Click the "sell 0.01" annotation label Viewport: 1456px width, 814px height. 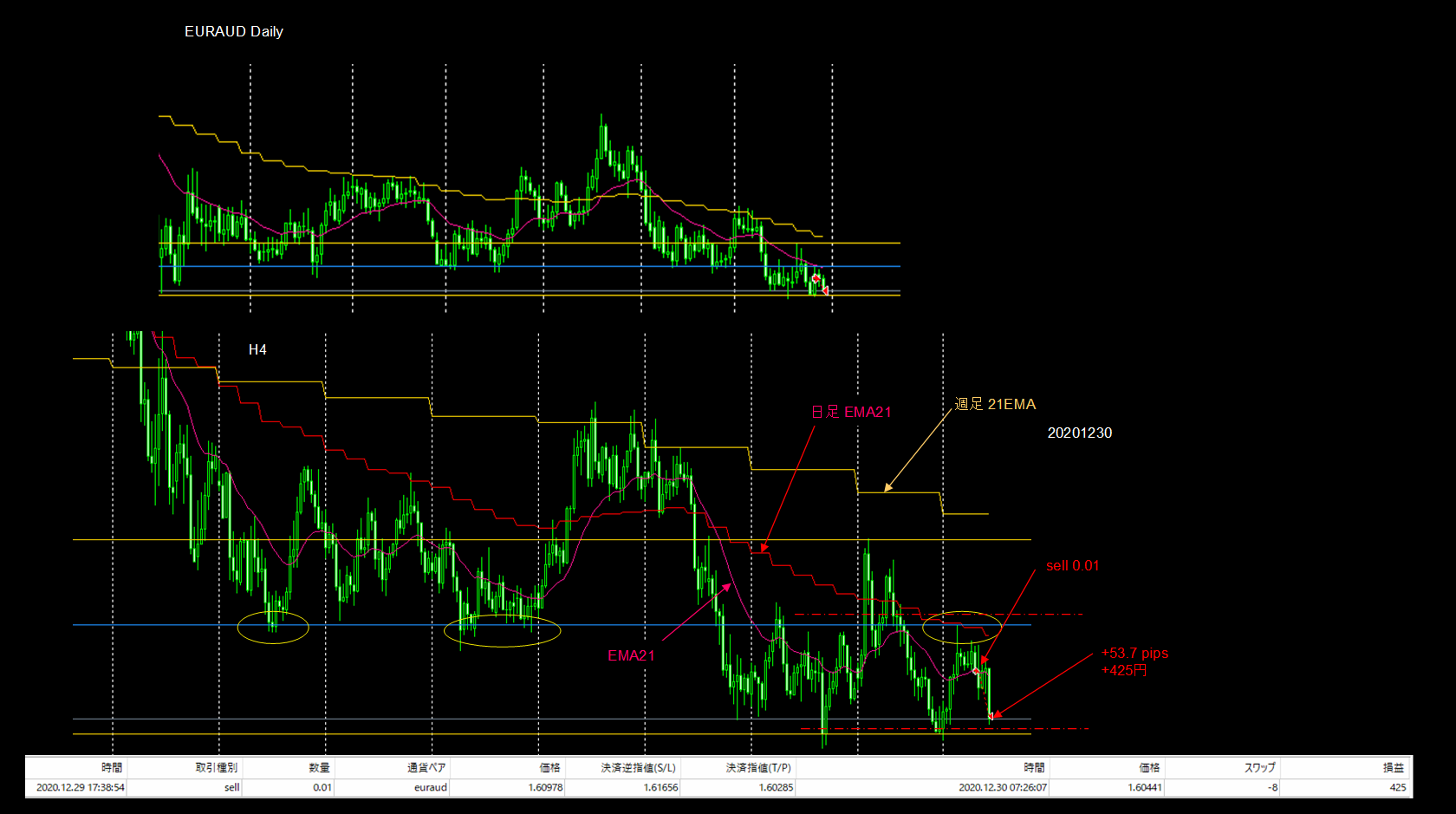[x=1072, y=566]
